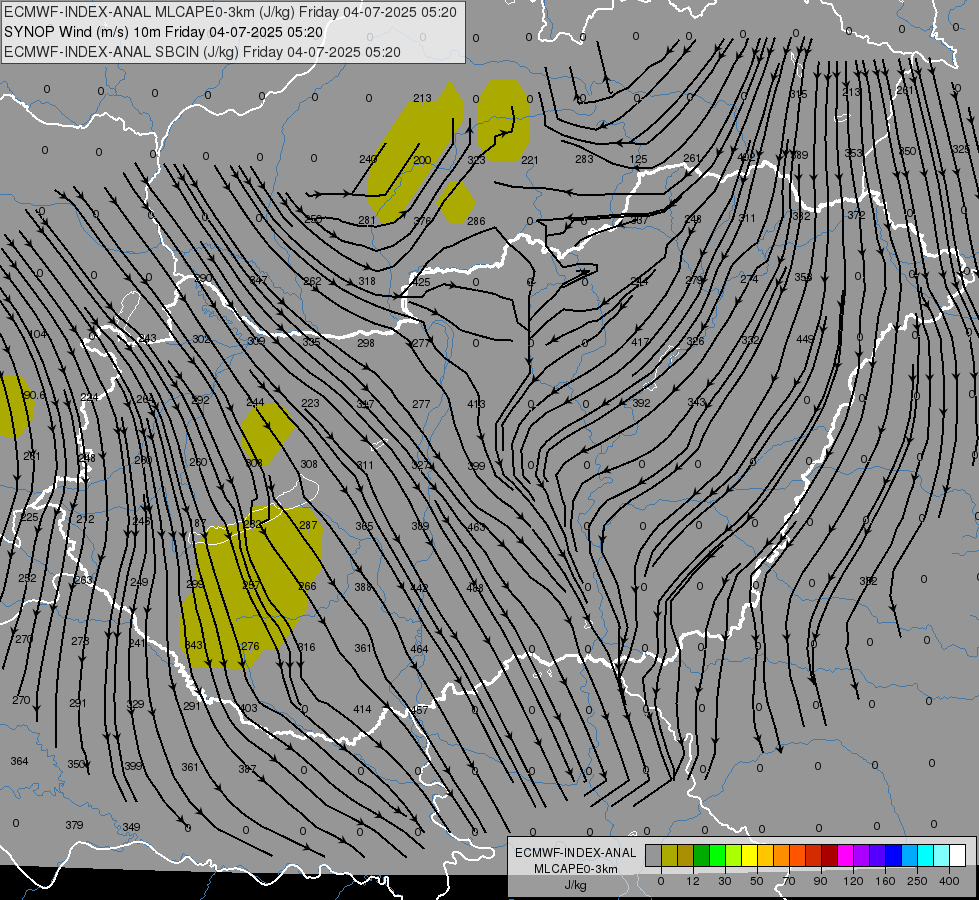The width and height of the screenshot is (979, 900).
Task: Click the pure yellow legend swatch
Action: (749, 855)
